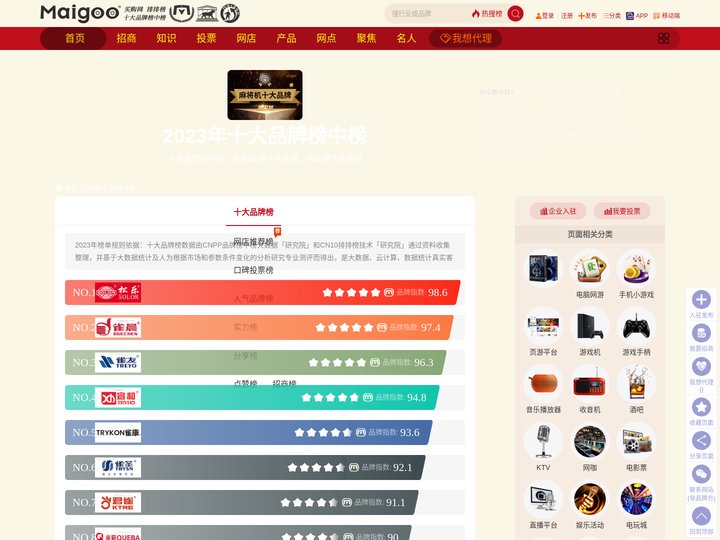Click the Maigoo logo
This screenshot has width=720, height=540.
pos(80,13)
